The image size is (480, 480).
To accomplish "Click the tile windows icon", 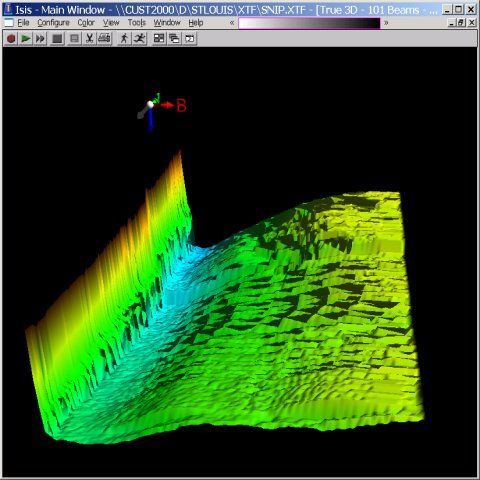I will (159, 39).
